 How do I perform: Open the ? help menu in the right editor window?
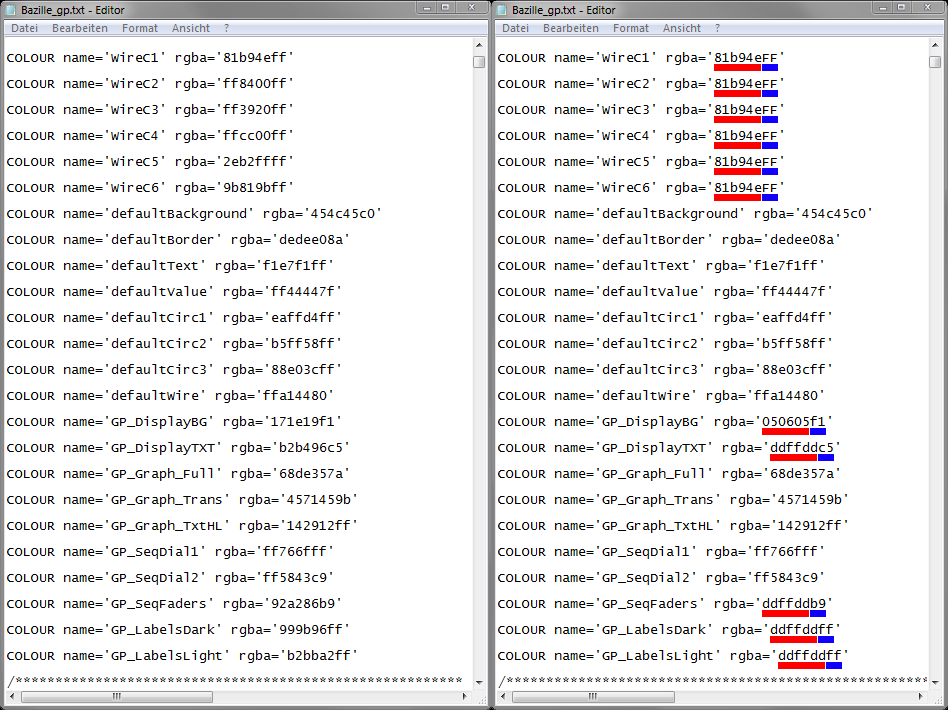(x=717, y=28)
